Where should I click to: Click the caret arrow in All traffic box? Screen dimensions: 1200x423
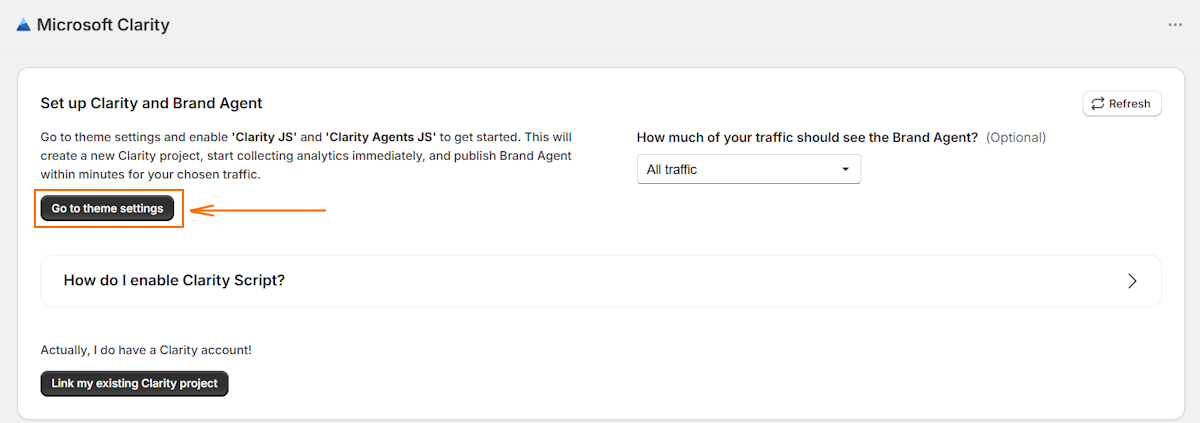pos(845,170)
